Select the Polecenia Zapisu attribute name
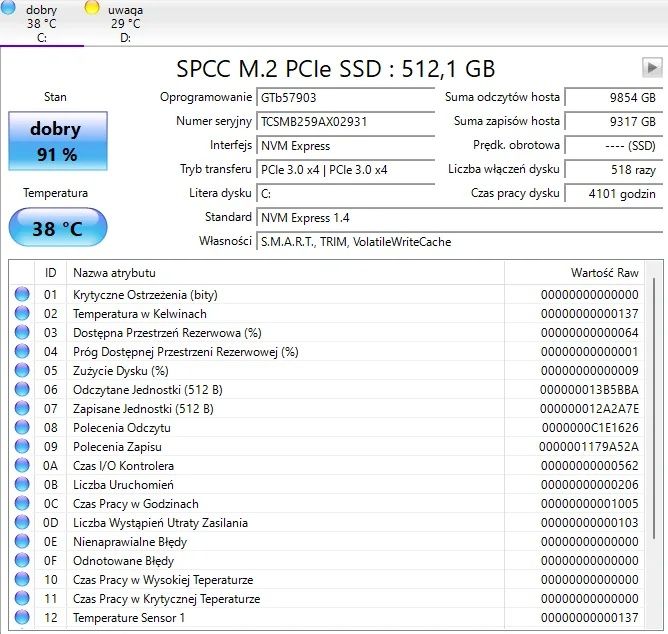668x634 pixels. [117, 447]
